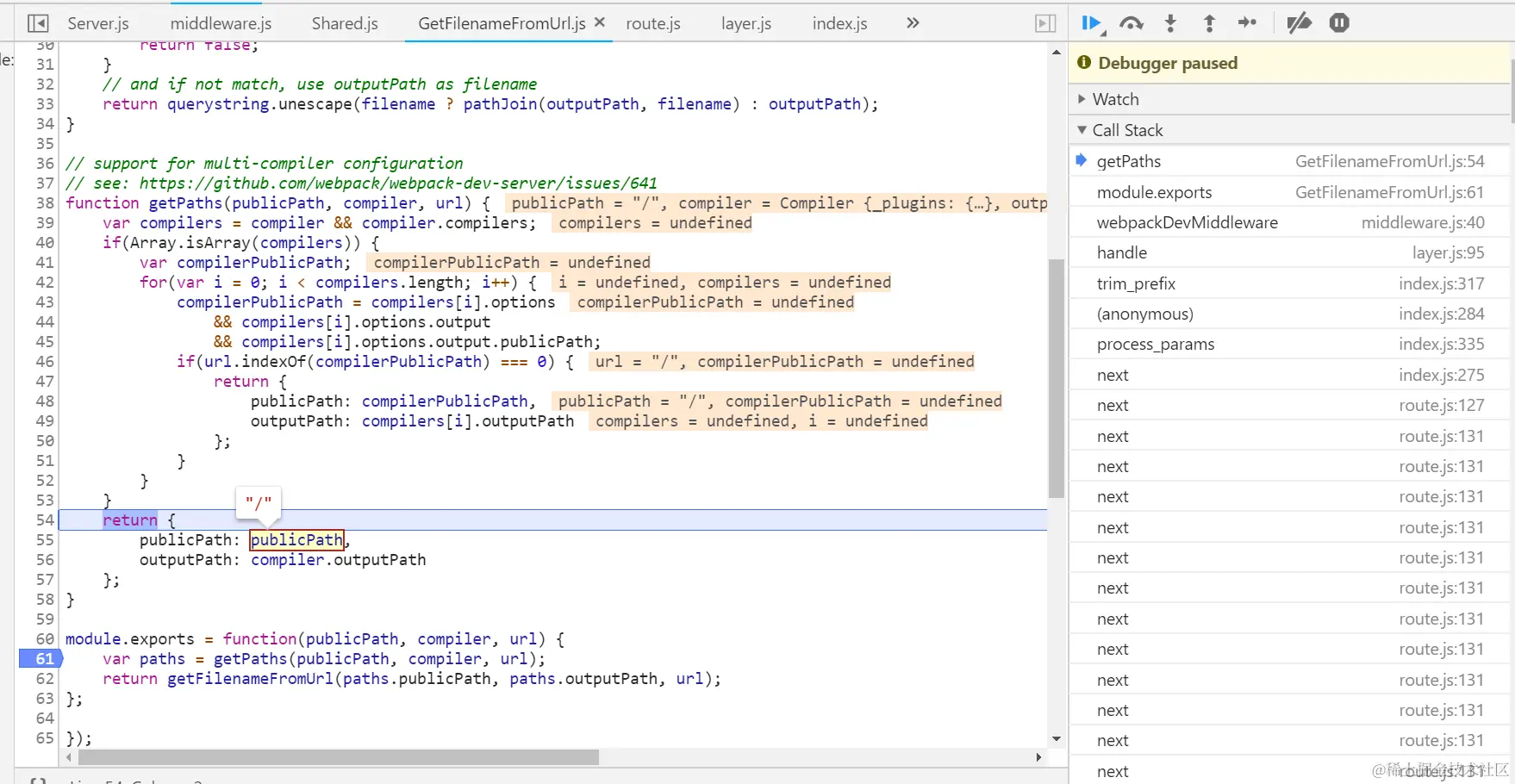Step out of current function
This screenshot has height=784, width=1515.
(x=1209, y=23)
